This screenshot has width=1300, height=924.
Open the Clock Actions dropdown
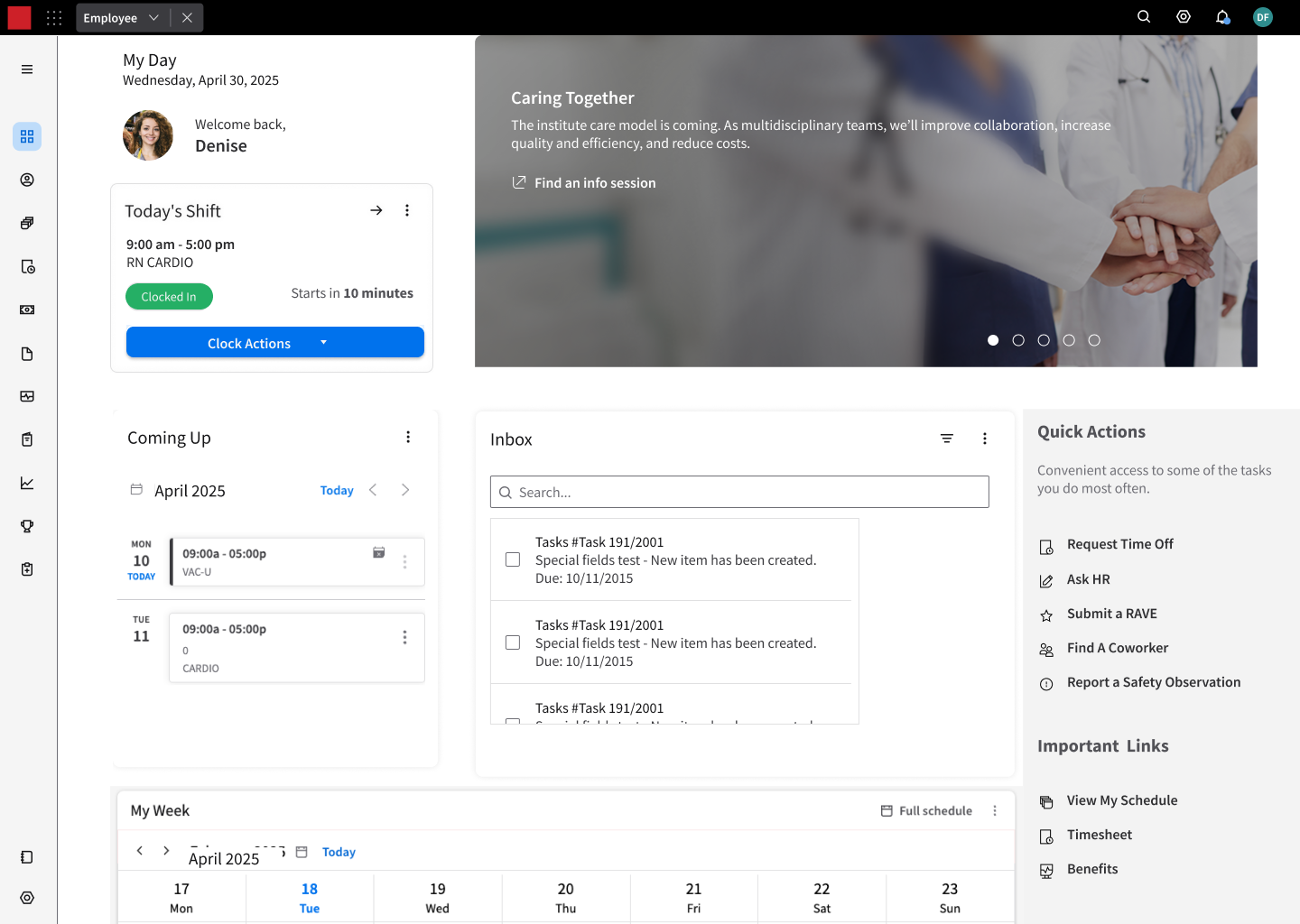pyautogui.click(x=274, y=343)
